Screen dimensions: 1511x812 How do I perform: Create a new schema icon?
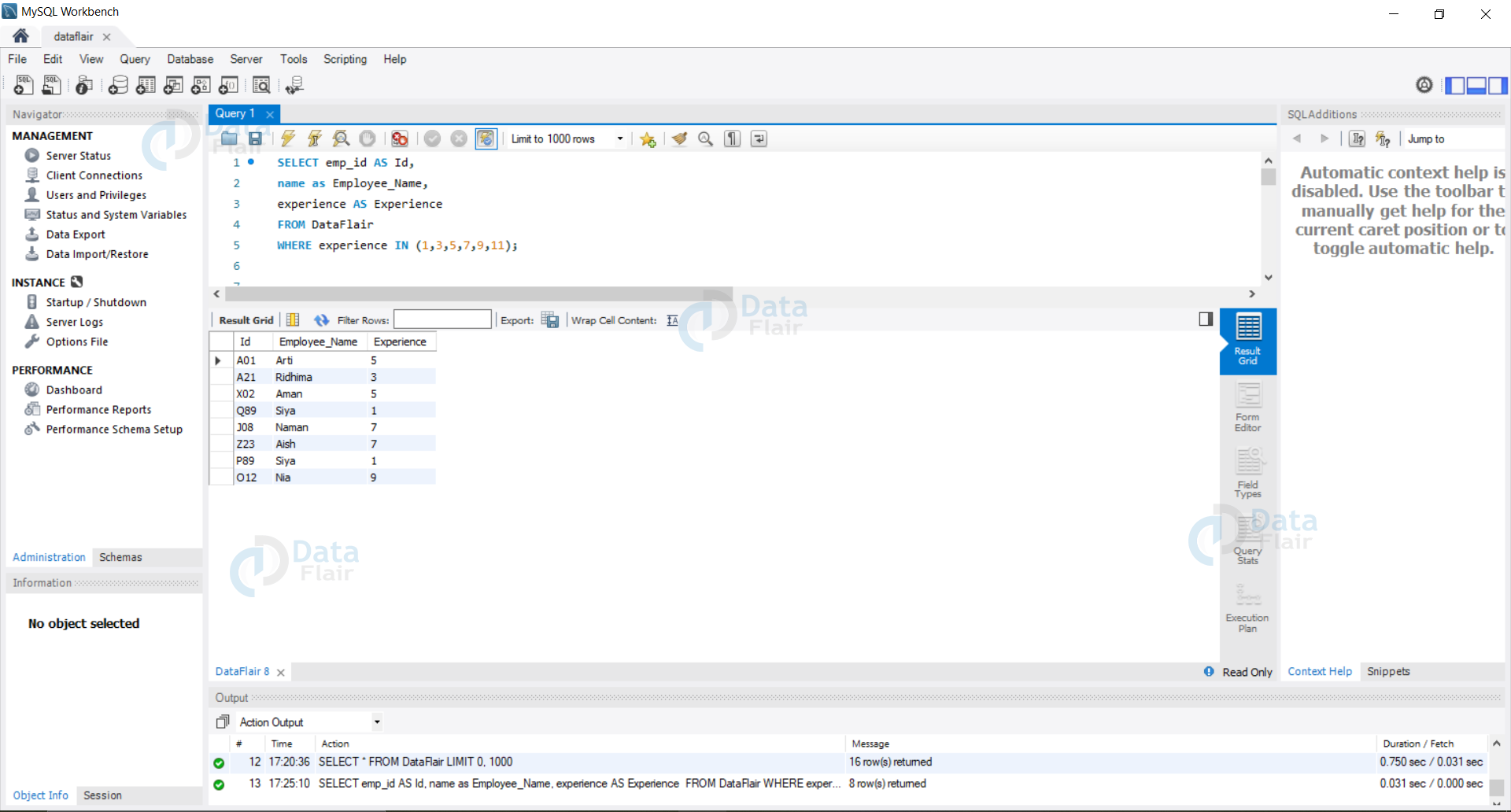pyautogui.click(x=118, y=85)
